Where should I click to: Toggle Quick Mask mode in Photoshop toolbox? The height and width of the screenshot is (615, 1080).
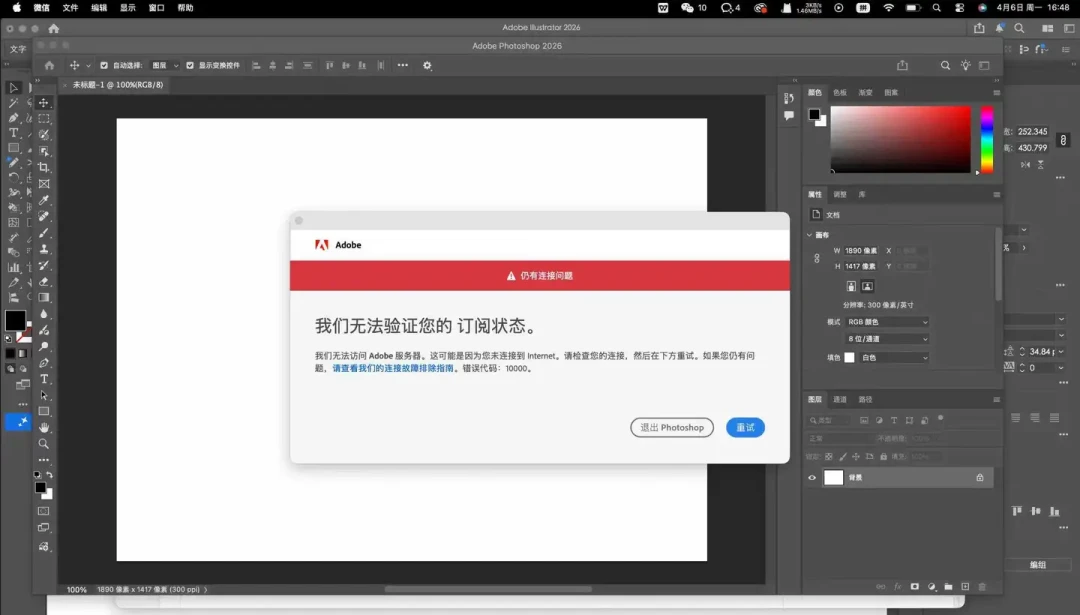(x=43, y=511)
